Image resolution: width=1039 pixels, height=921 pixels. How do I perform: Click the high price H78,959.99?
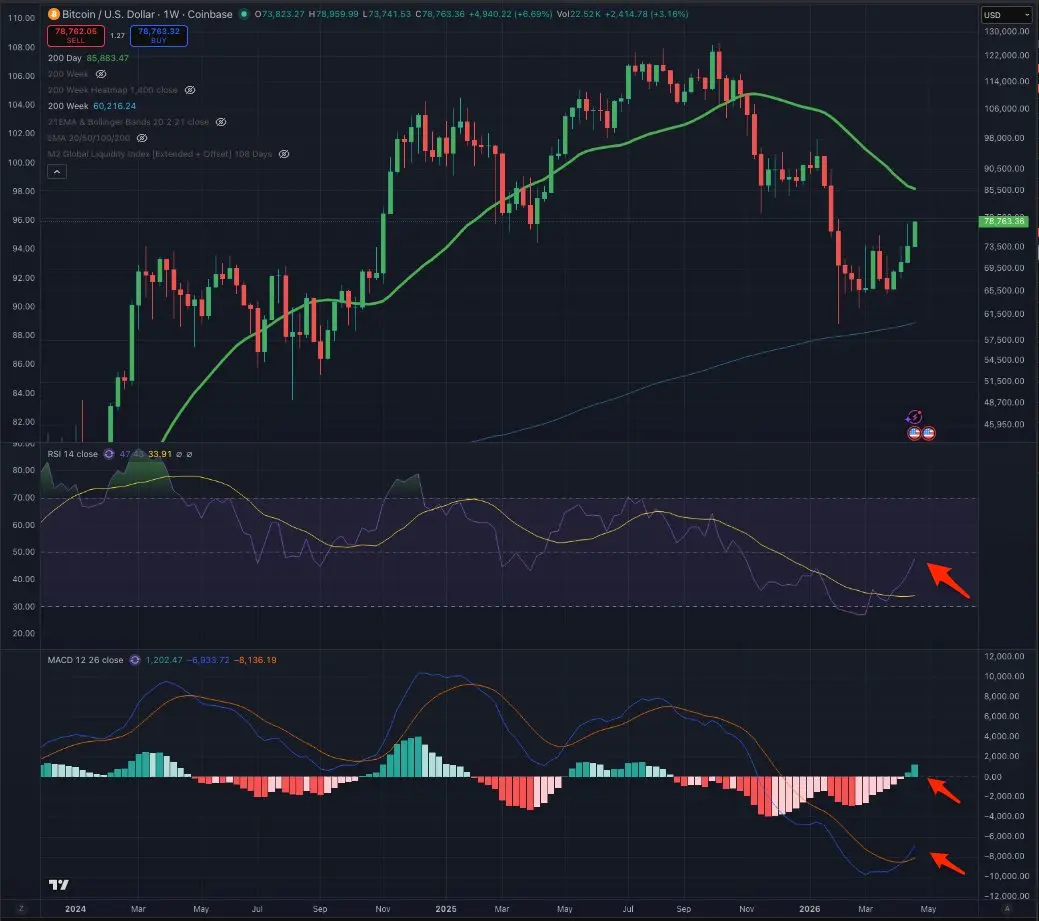(333, 14)
